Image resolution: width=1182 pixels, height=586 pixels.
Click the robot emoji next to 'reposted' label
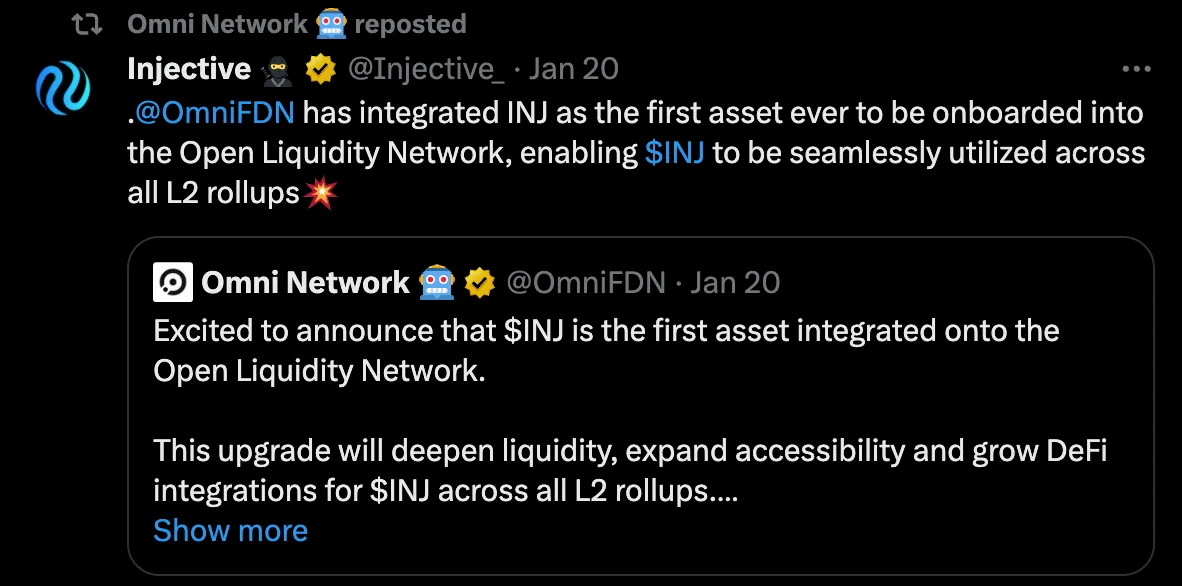(x=331, y=23)
